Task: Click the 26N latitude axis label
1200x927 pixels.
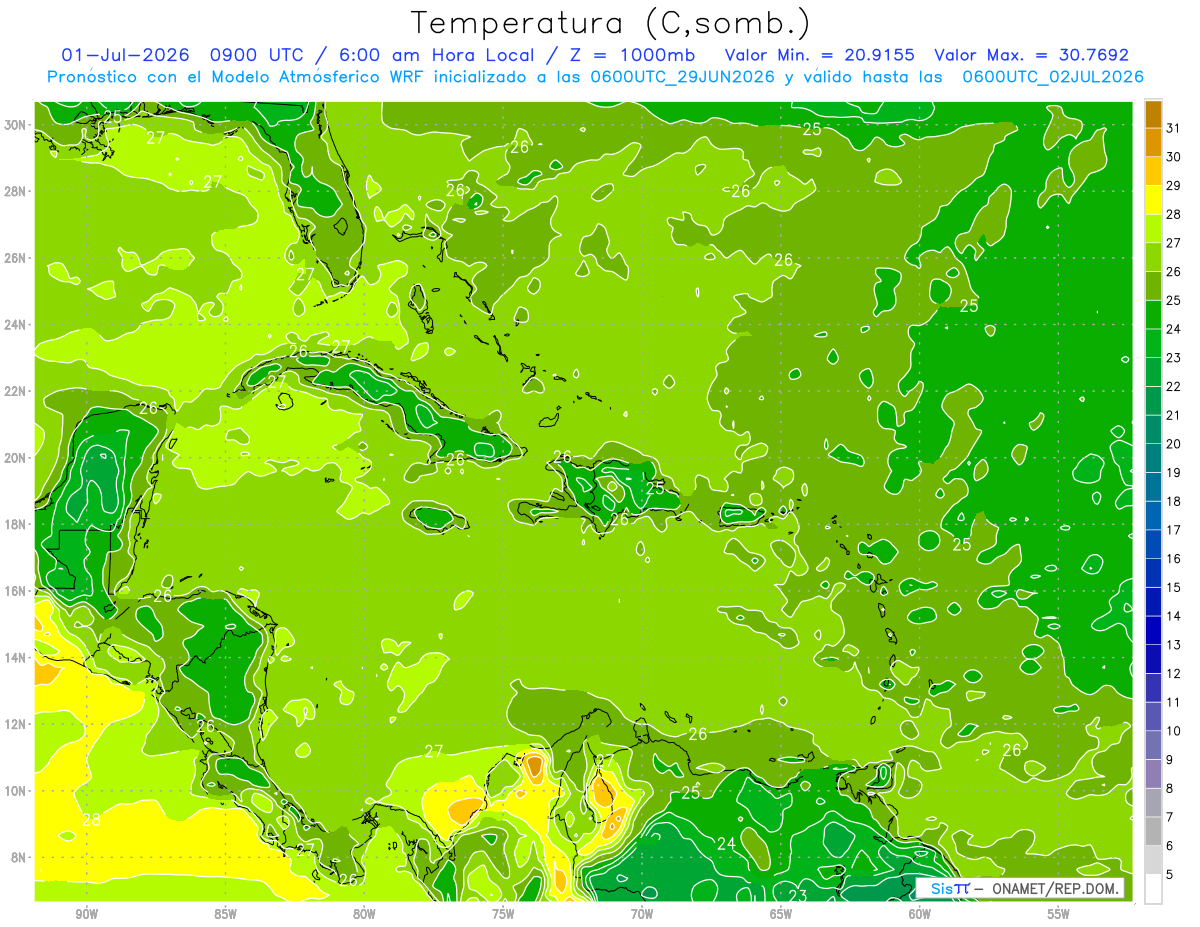Action: (x=16, y=258)
